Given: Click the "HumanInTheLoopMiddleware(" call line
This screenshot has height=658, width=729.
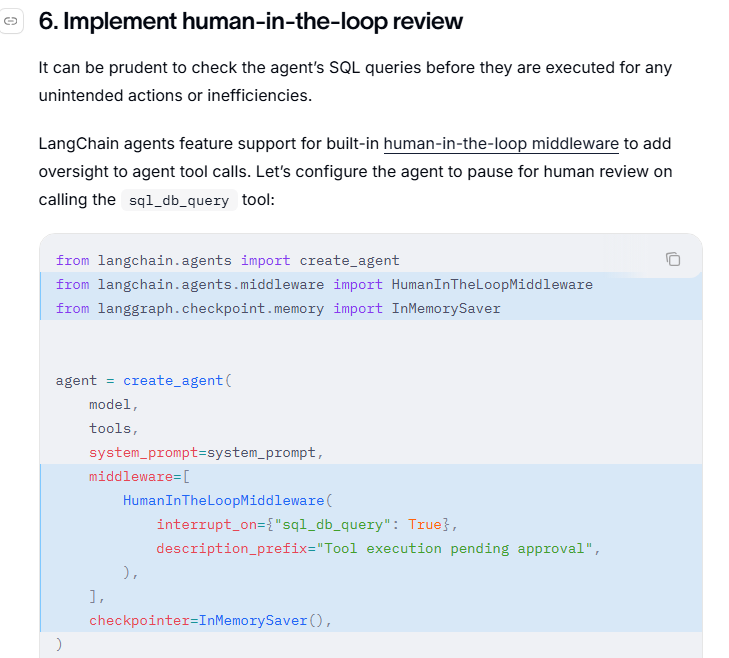Looking at the screenshot, I should pyautogui.click(x=228, y=500).
